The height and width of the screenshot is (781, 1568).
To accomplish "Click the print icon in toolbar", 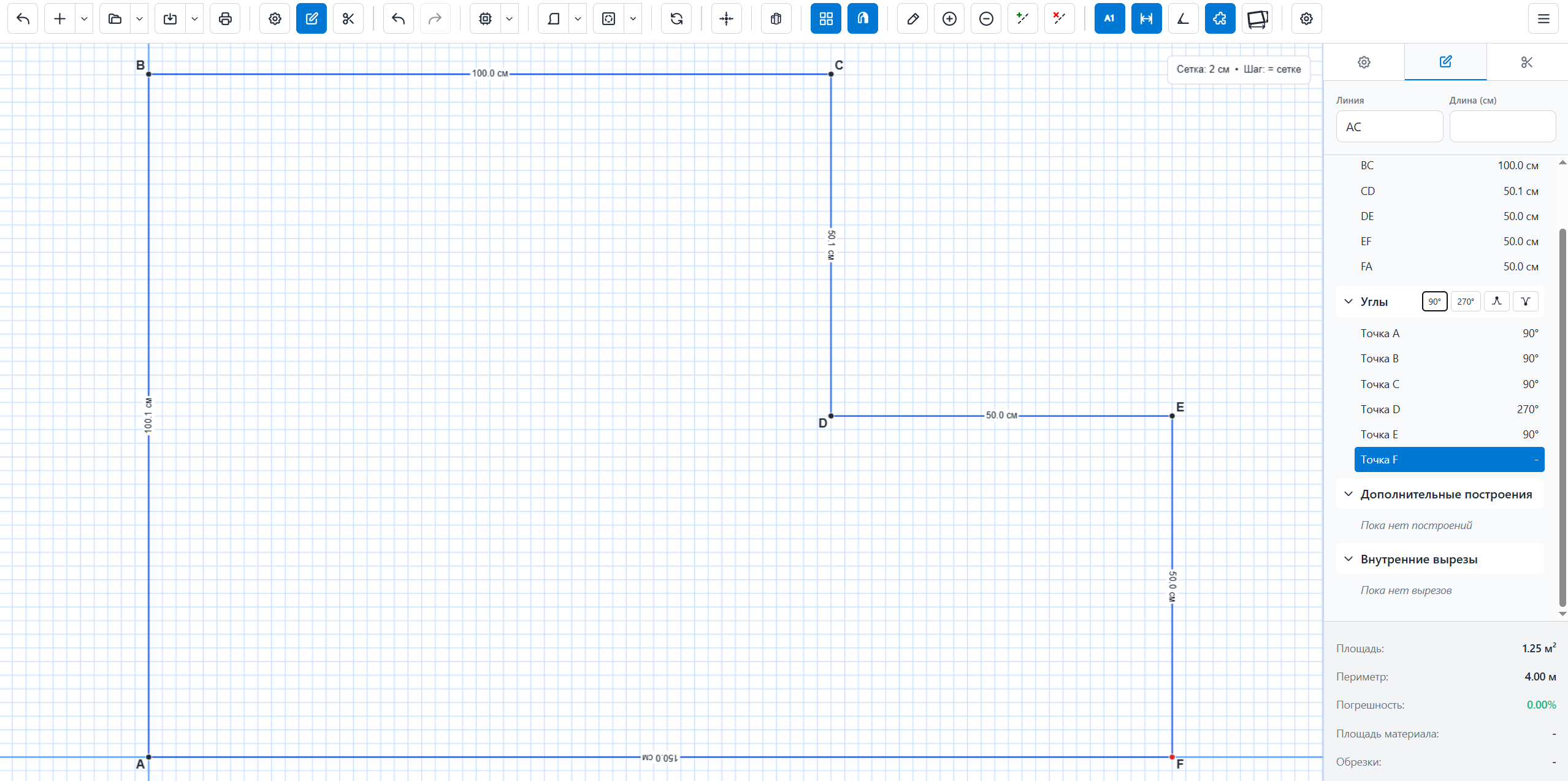I will (225, 18).
